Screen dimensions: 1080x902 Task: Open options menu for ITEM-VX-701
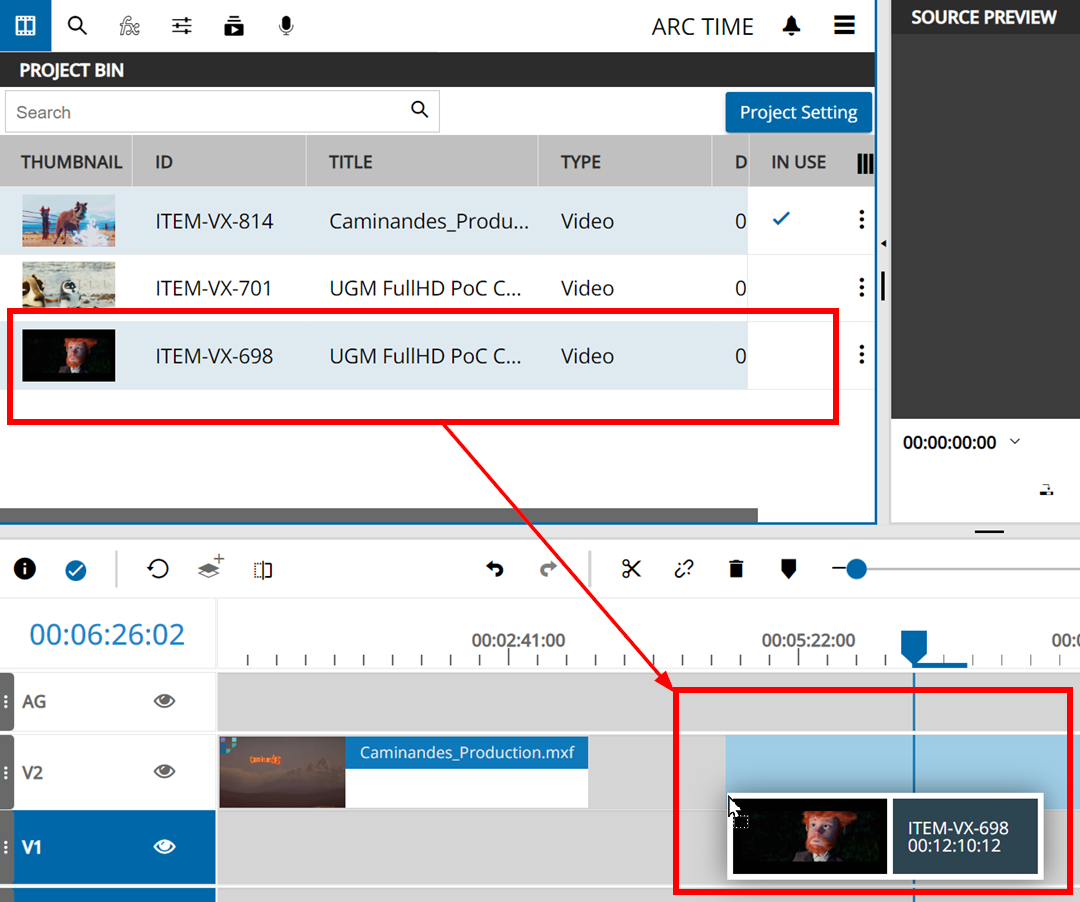tap(861, 288)
